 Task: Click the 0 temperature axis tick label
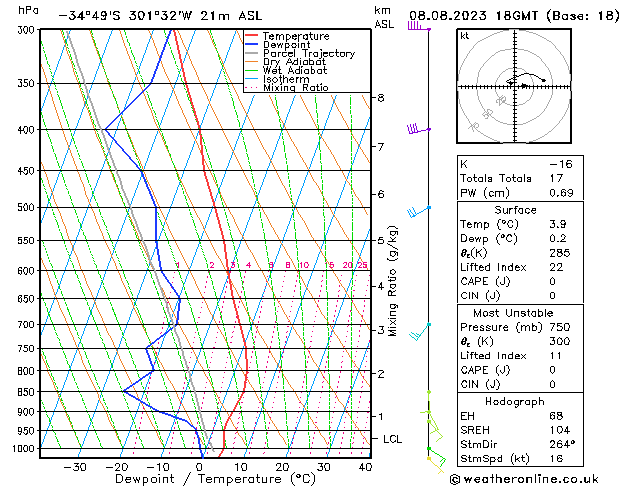(x=199, y=467)
